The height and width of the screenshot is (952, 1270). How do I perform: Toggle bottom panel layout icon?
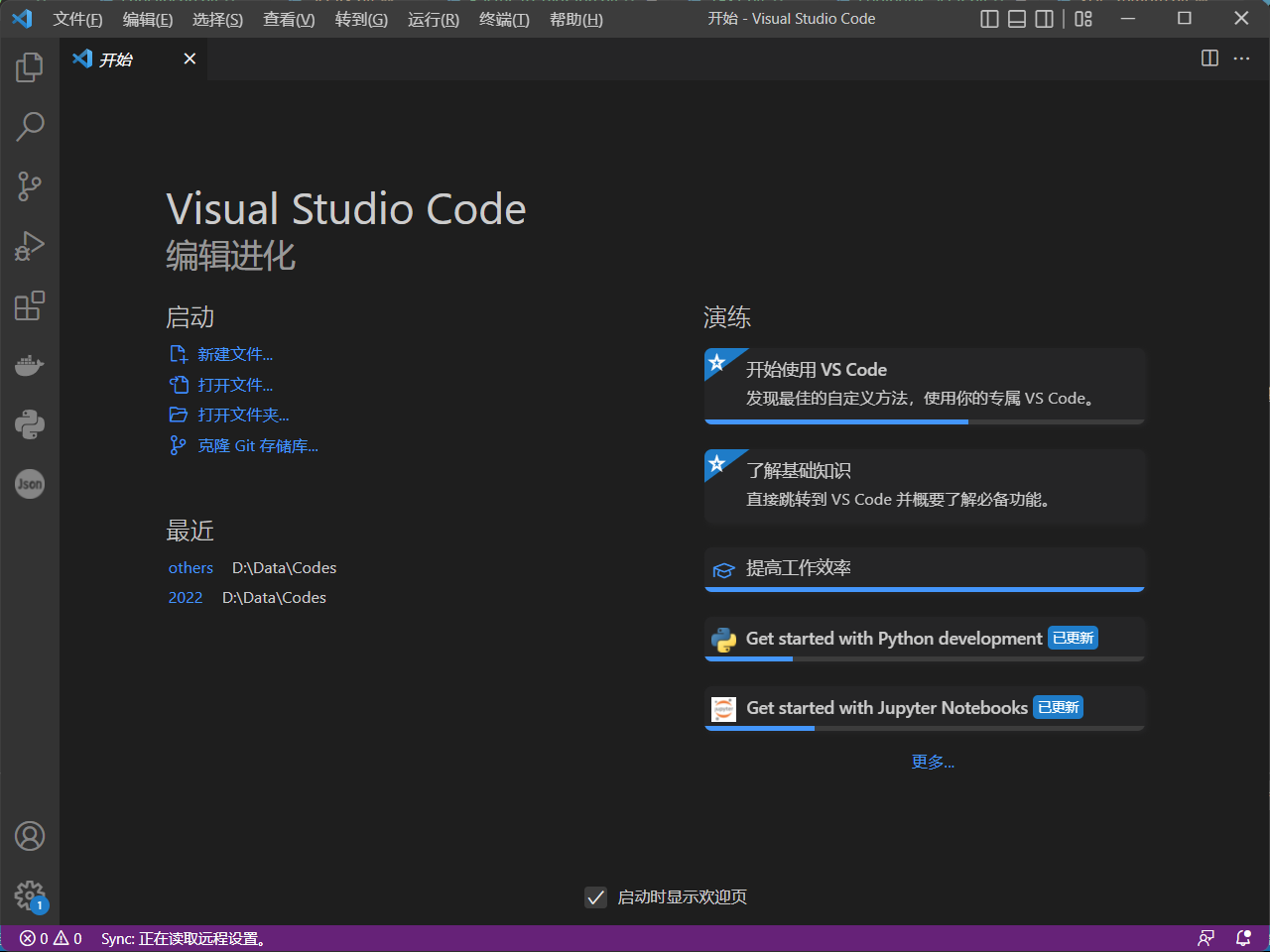[x=1017, y=19]
